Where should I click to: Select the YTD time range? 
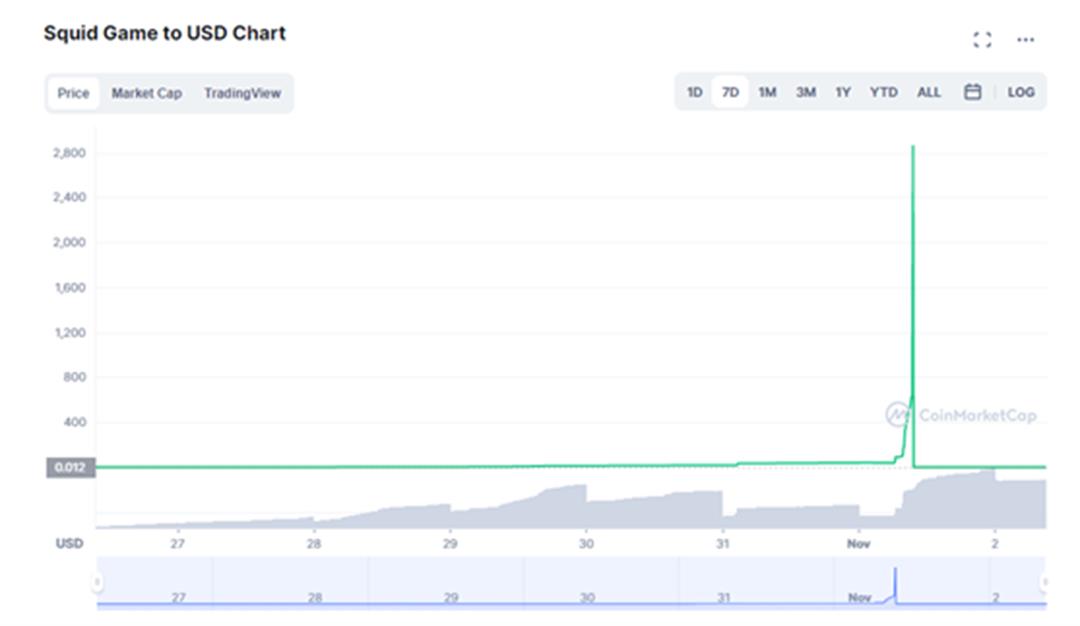click(883, 92)
